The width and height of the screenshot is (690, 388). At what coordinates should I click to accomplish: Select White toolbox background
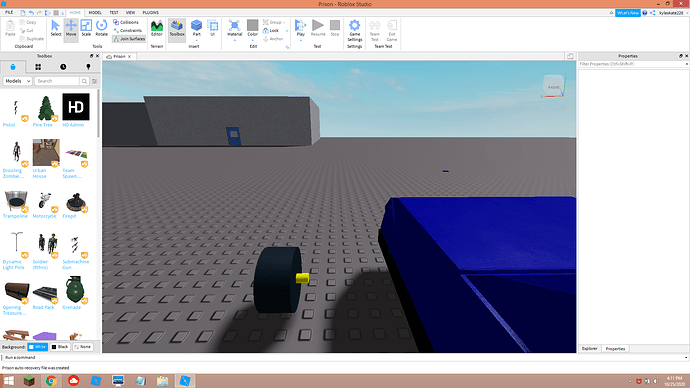coord(37,347)
